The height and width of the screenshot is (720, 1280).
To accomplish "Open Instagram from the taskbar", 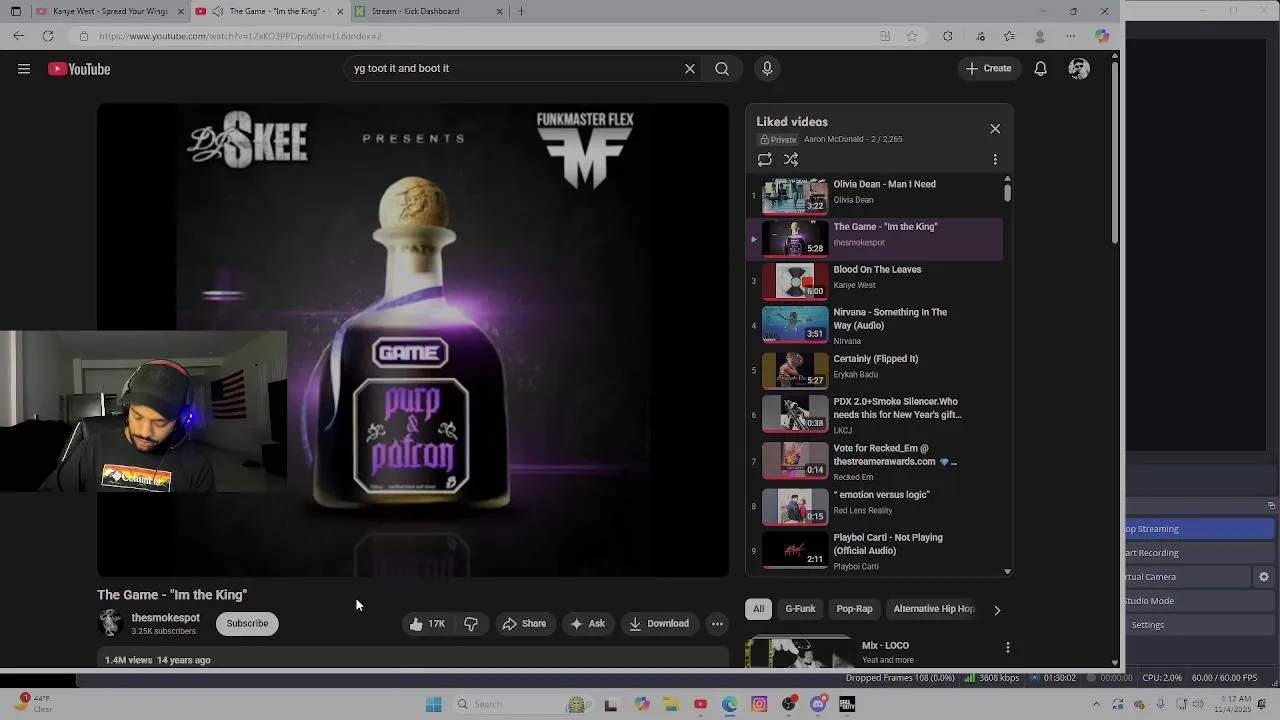I will (x=759, y=704).
